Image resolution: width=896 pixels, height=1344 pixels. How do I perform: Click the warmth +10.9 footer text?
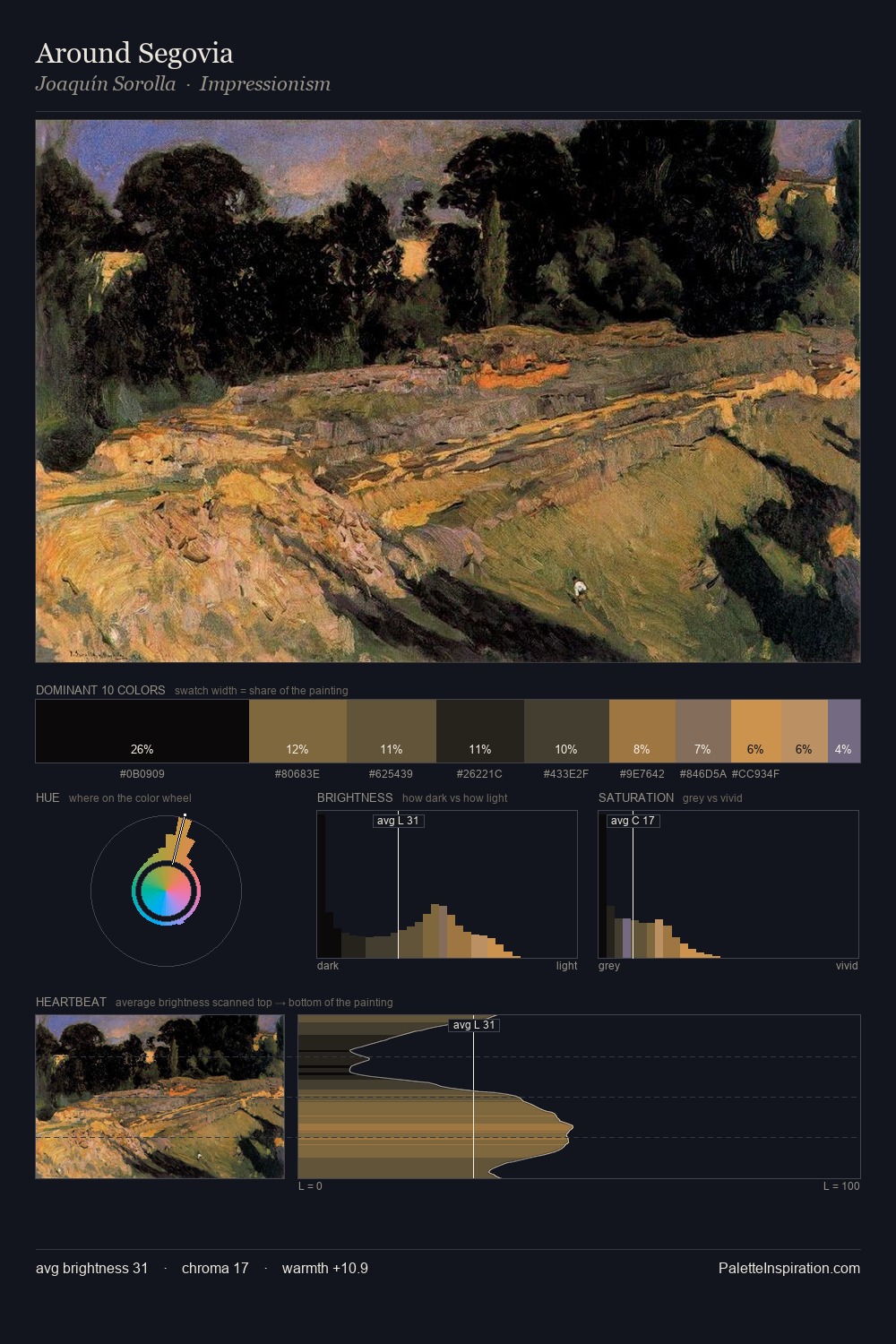pos(325,1269)
